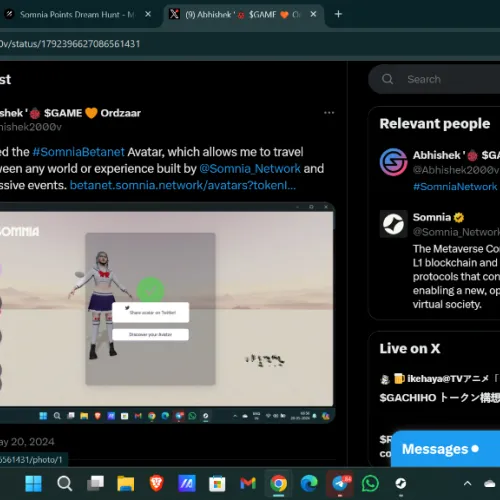Open Microsoft Edge from the taskbar
Image resolution: width=500 pixels, height=500 pixels.
(309, 483)
